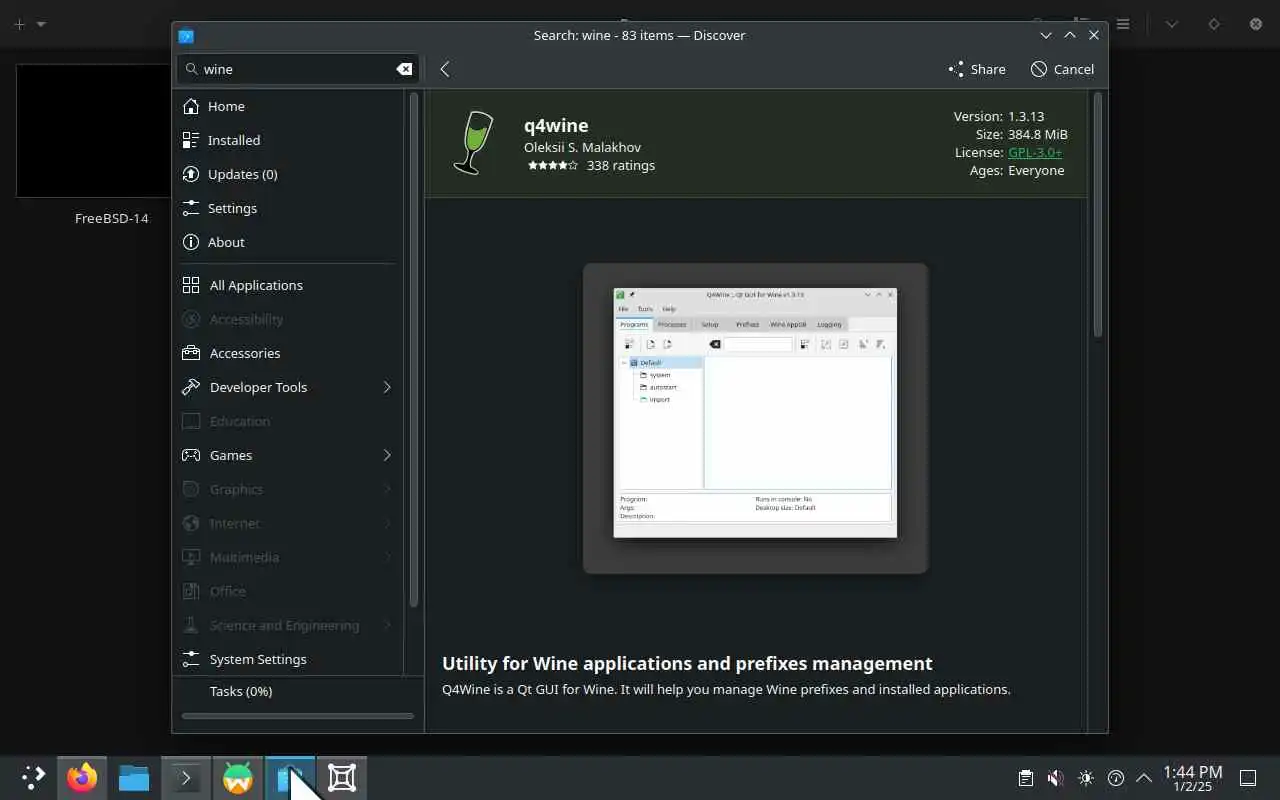Image resolution: width=1280 pixels, height=800 pixels.
Task: Click the Discover app icon in titlebar
Action: pyautogui.click(x=186, y=35)
